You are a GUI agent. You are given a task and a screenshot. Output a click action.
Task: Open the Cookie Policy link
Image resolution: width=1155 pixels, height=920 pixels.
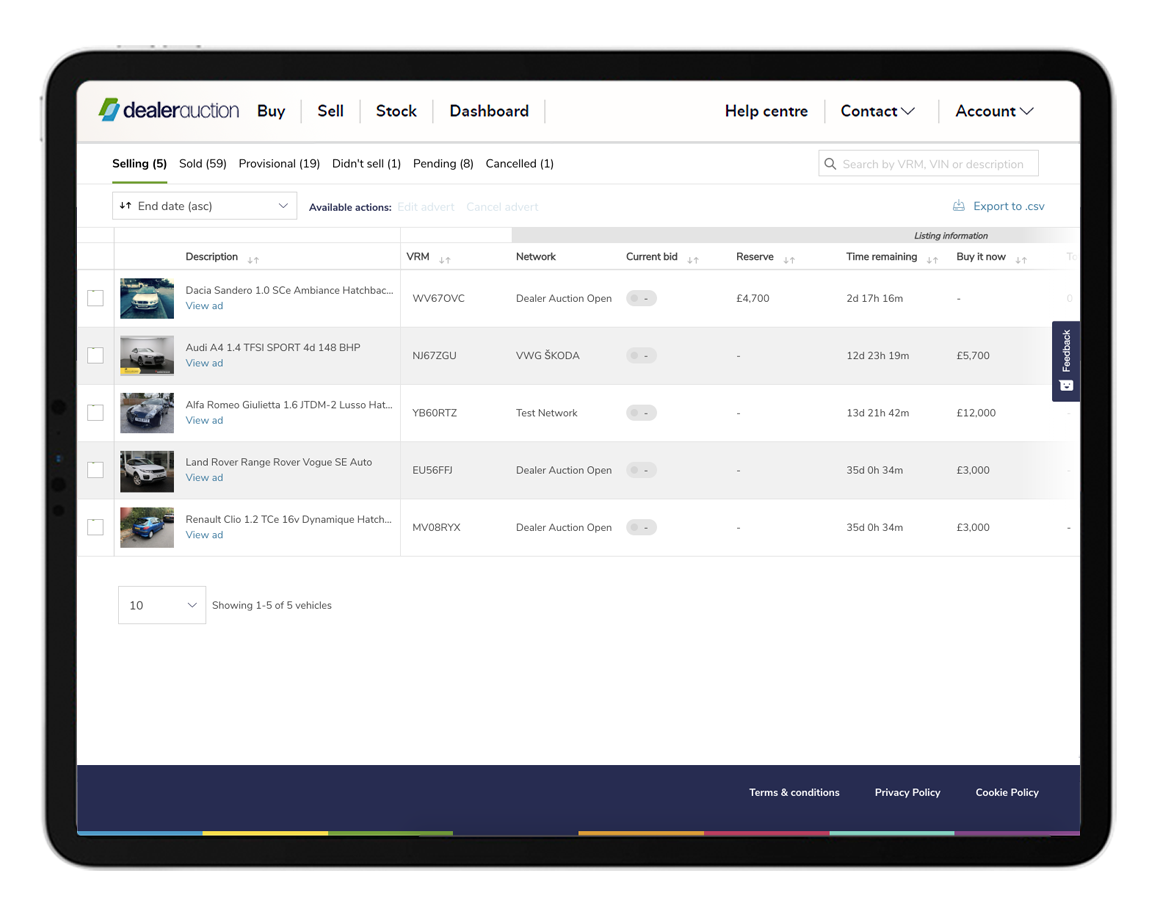pyautogui.click(x=1007, y=793)
